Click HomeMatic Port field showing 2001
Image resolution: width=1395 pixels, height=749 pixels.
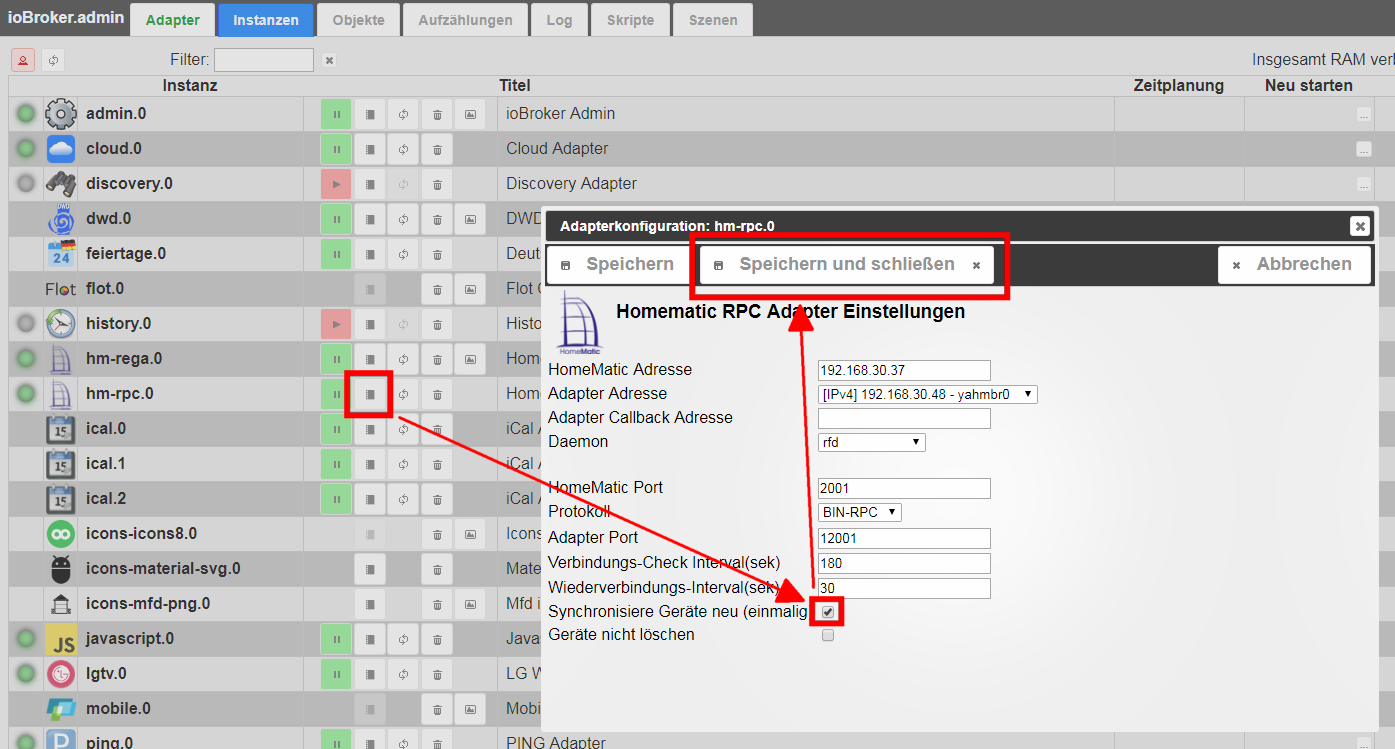904,488
